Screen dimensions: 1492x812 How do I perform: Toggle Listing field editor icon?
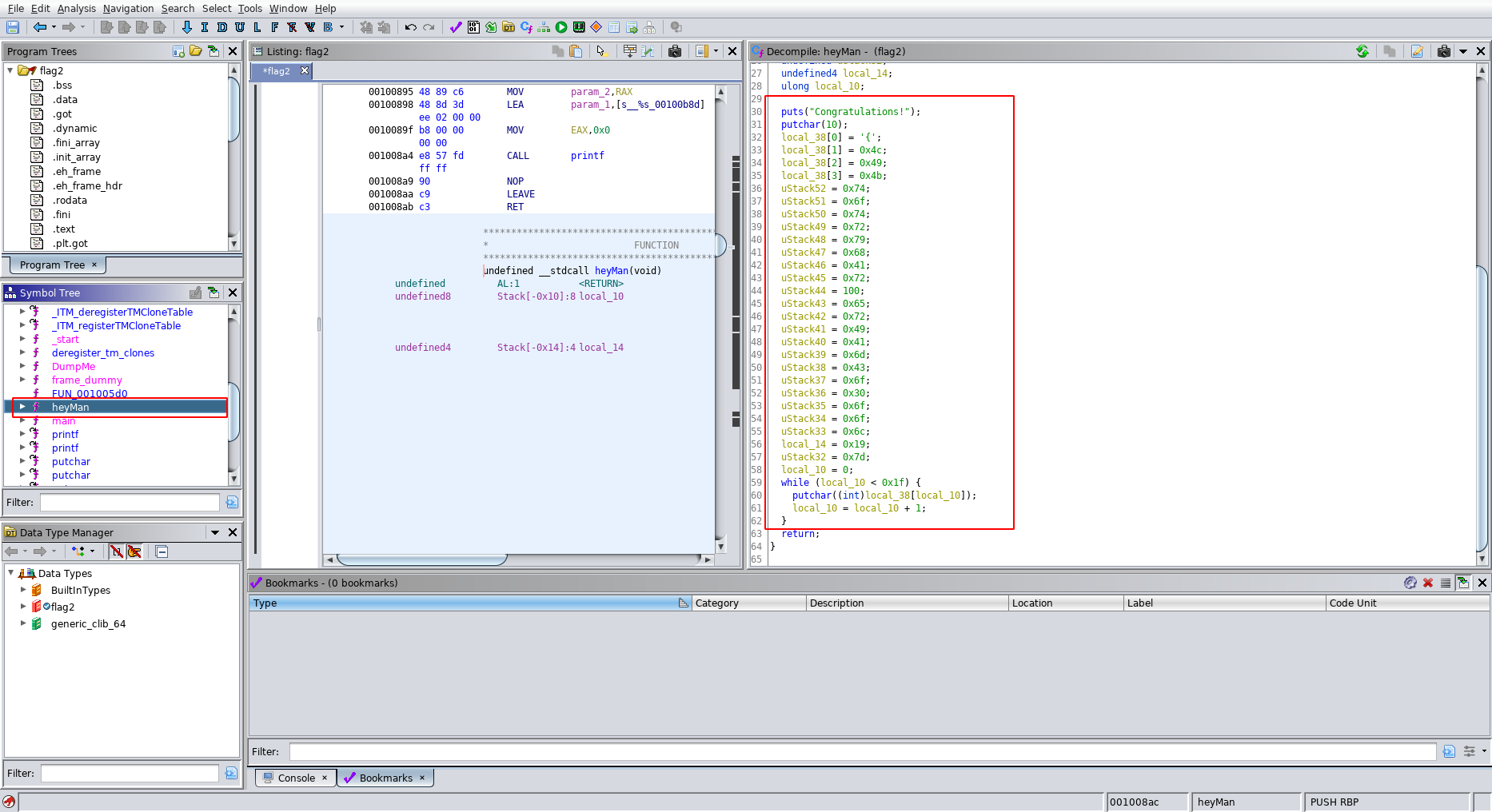630,51
